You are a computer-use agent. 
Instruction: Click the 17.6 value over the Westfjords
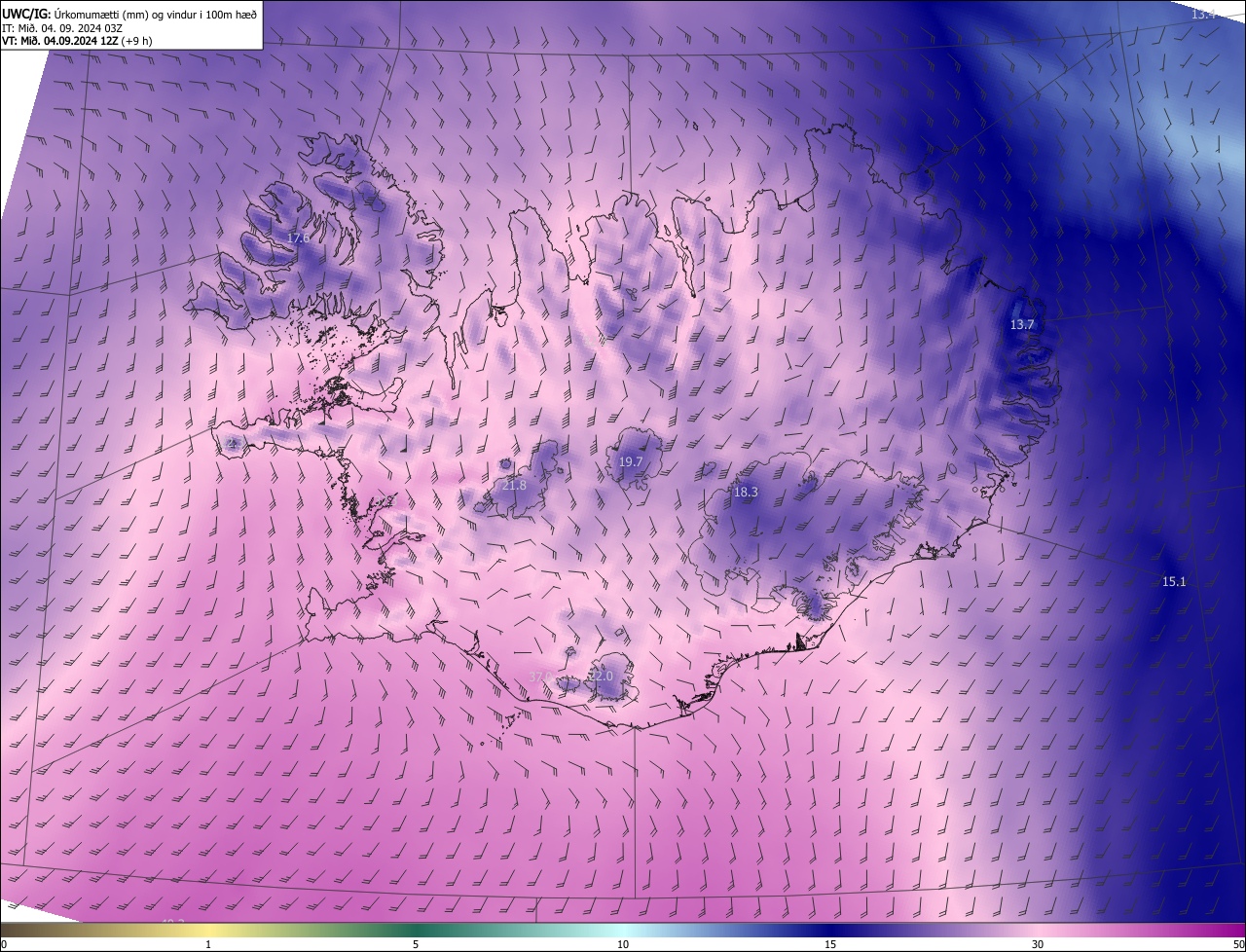pyautogui.click(x=298, y=238)
